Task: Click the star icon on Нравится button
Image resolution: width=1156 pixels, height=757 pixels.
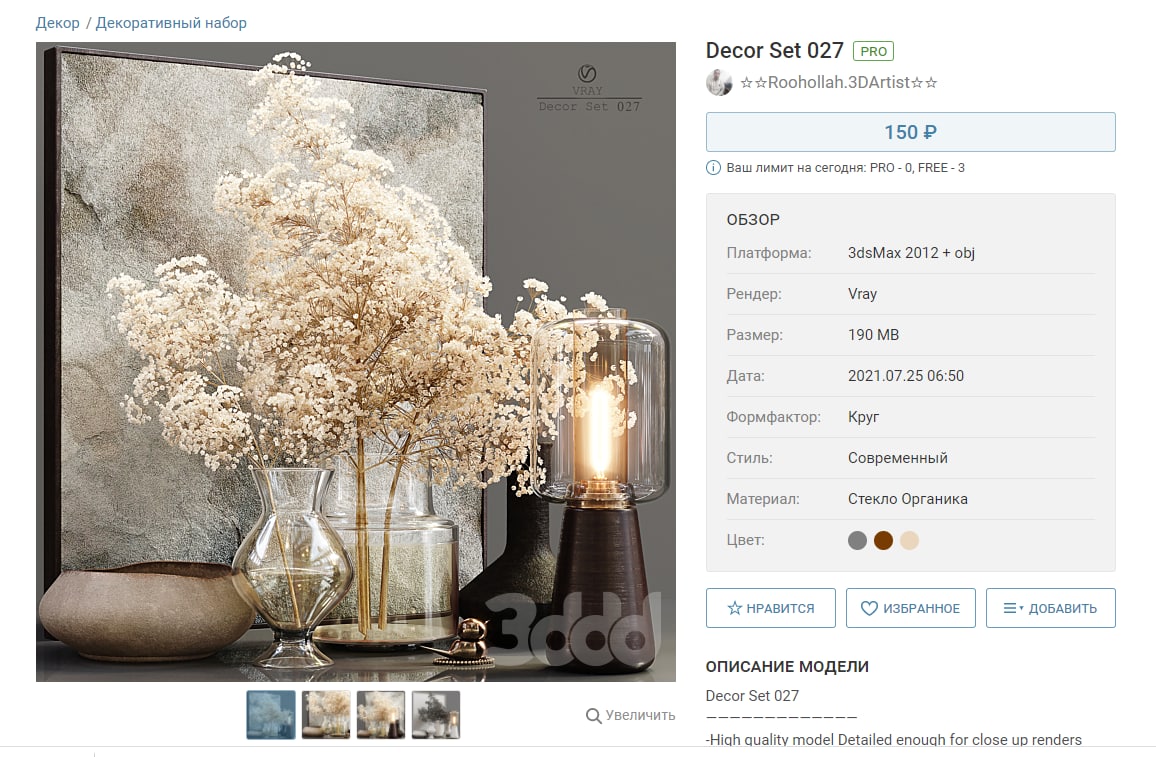Action: click(x=734, y=608)
